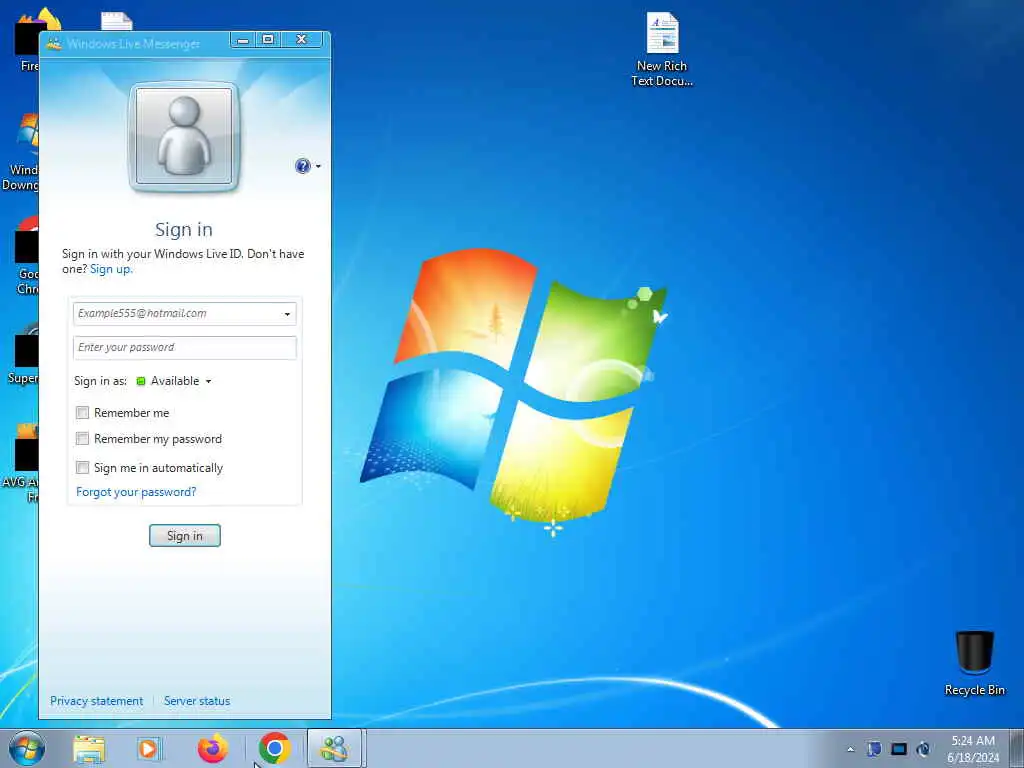Image resolution: width=1024 pixels, height=768 pixels.
Task: Close the Windows Live Messenger window
Action: [302, 40]
